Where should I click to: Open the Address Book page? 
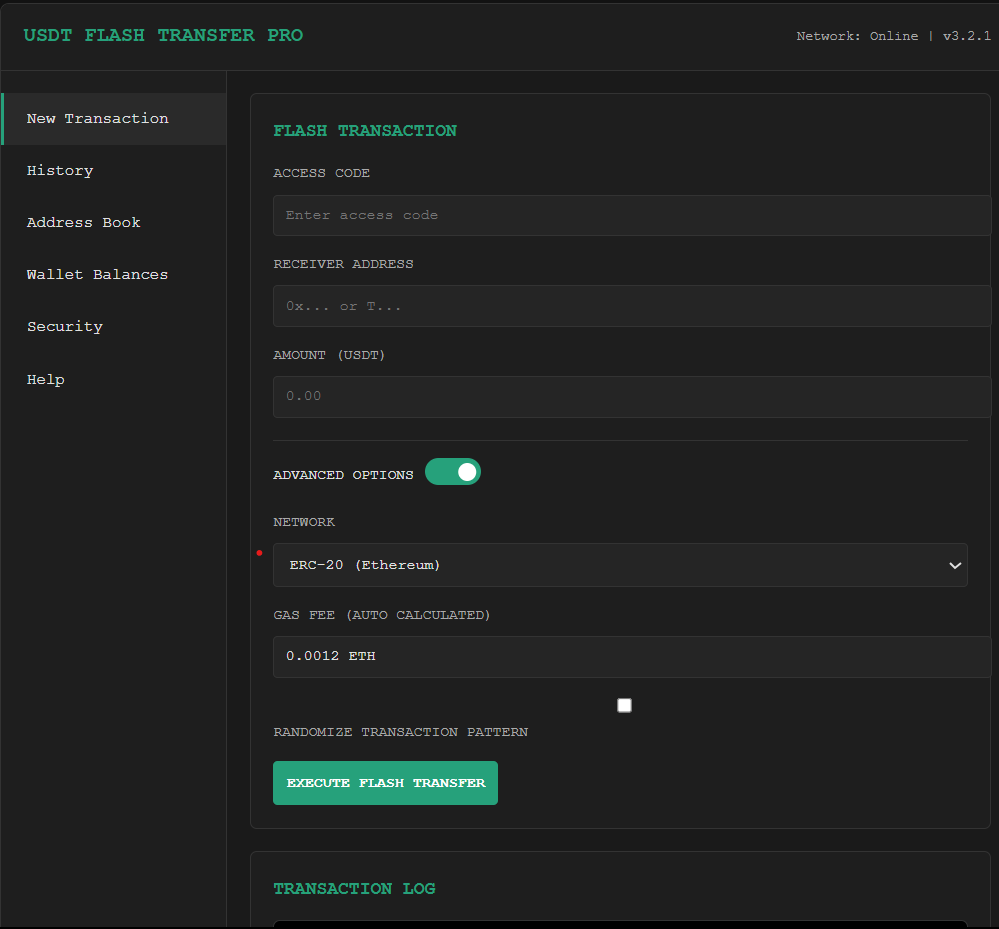(84, 223)
